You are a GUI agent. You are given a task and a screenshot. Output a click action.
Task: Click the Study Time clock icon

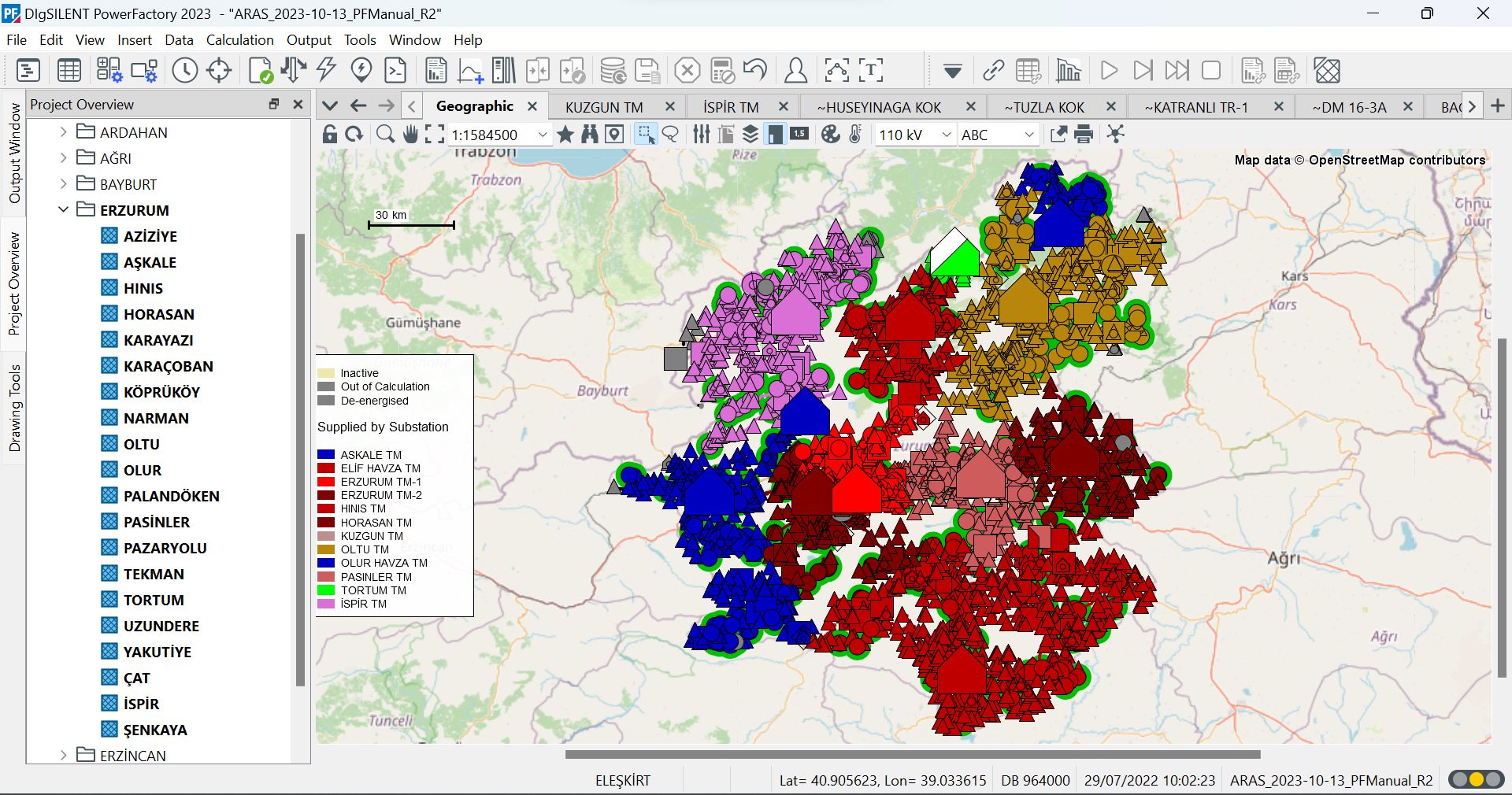(x=185, y=71)
